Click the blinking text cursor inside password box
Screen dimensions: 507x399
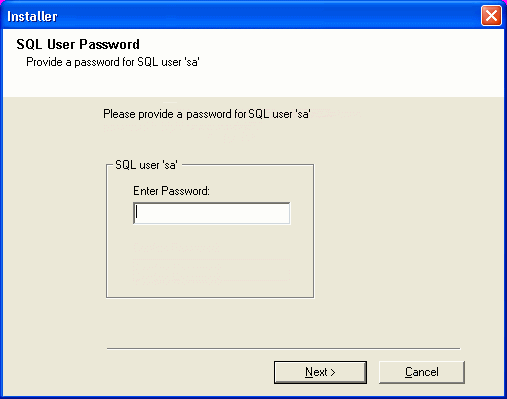[137, 213]
